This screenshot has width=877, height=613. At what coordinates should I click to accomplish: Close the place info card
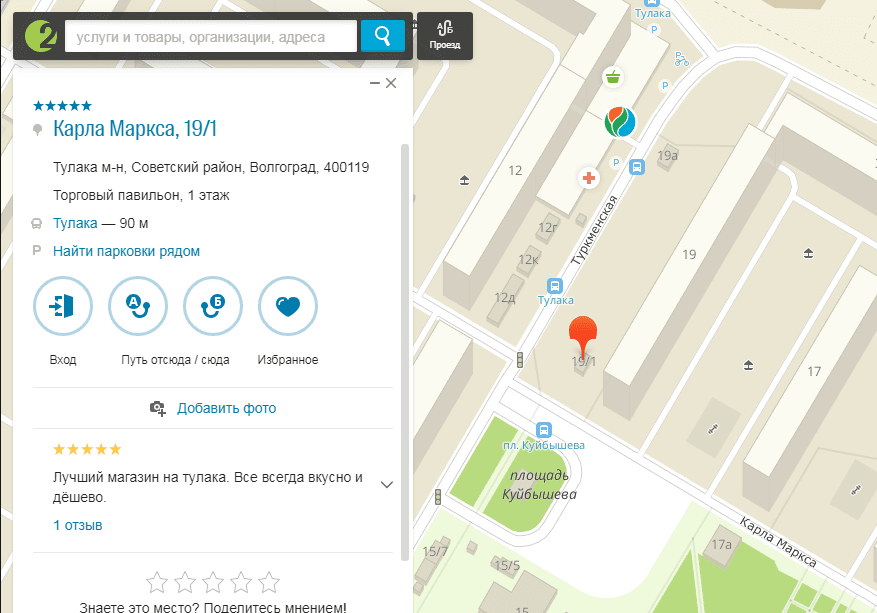[x=391, y=84]
